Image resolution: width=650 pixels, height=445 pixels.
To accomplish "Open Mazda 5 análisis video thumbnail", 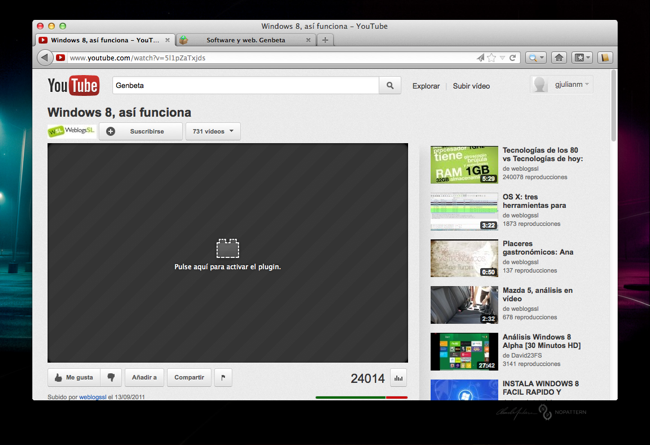I will pyautogui.click(x=464, y=305).
